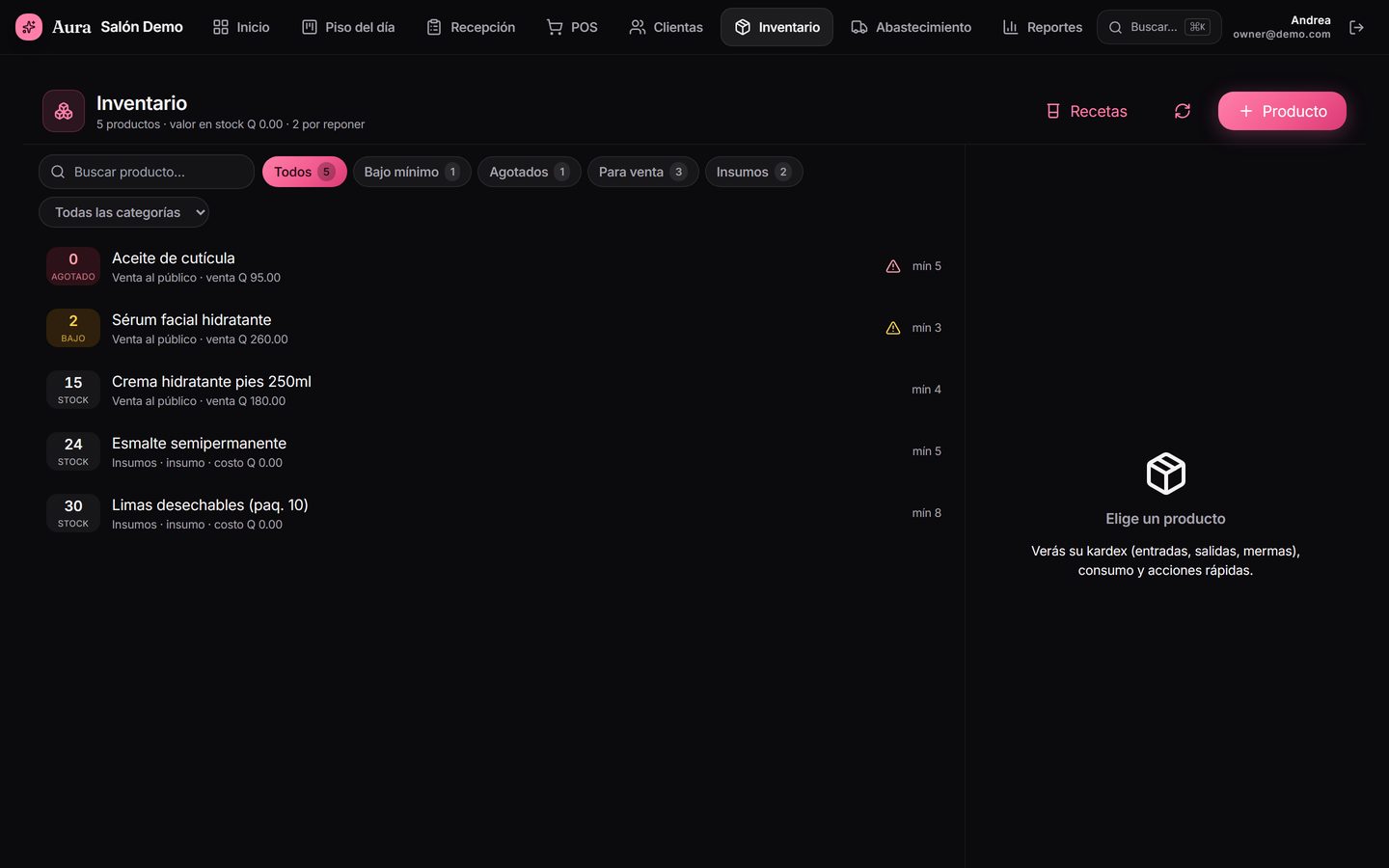
Task: Filter by Agotados
Action: coord(529,172)
